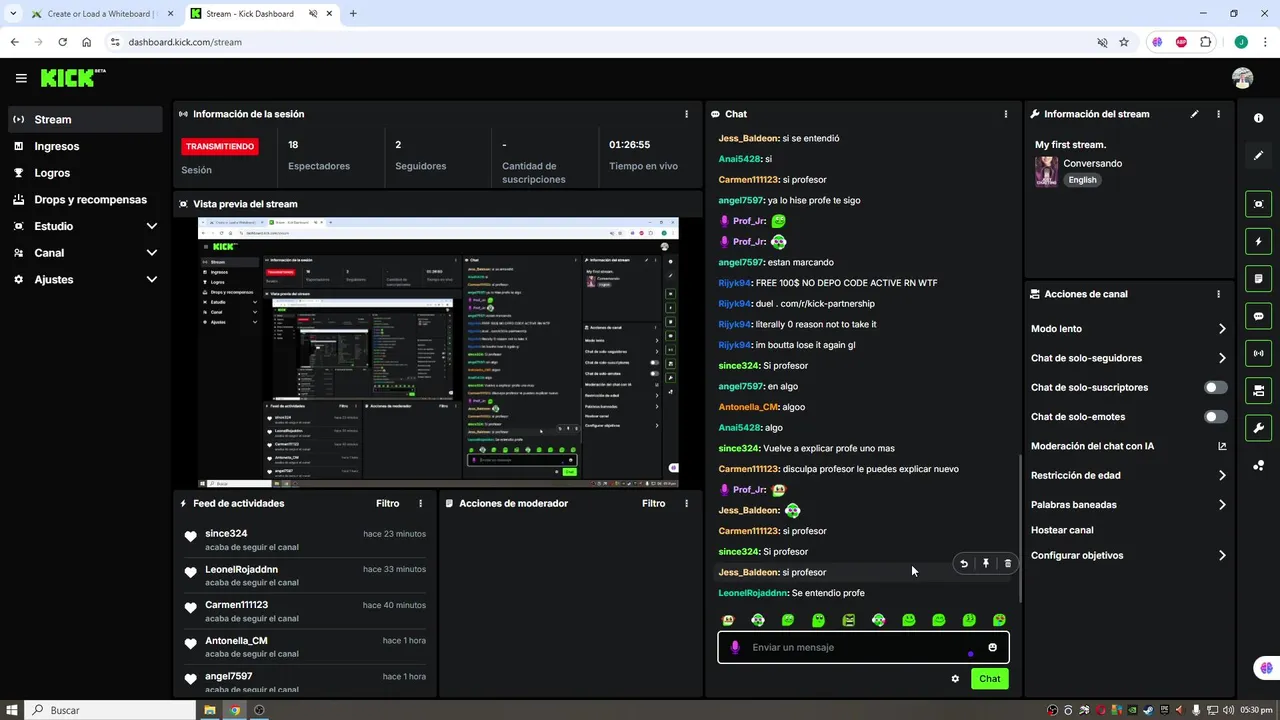Click the stream preview thumbnail
This screenshot has height=720, width=1280.
pyautogui.click(x=438, y=353)
